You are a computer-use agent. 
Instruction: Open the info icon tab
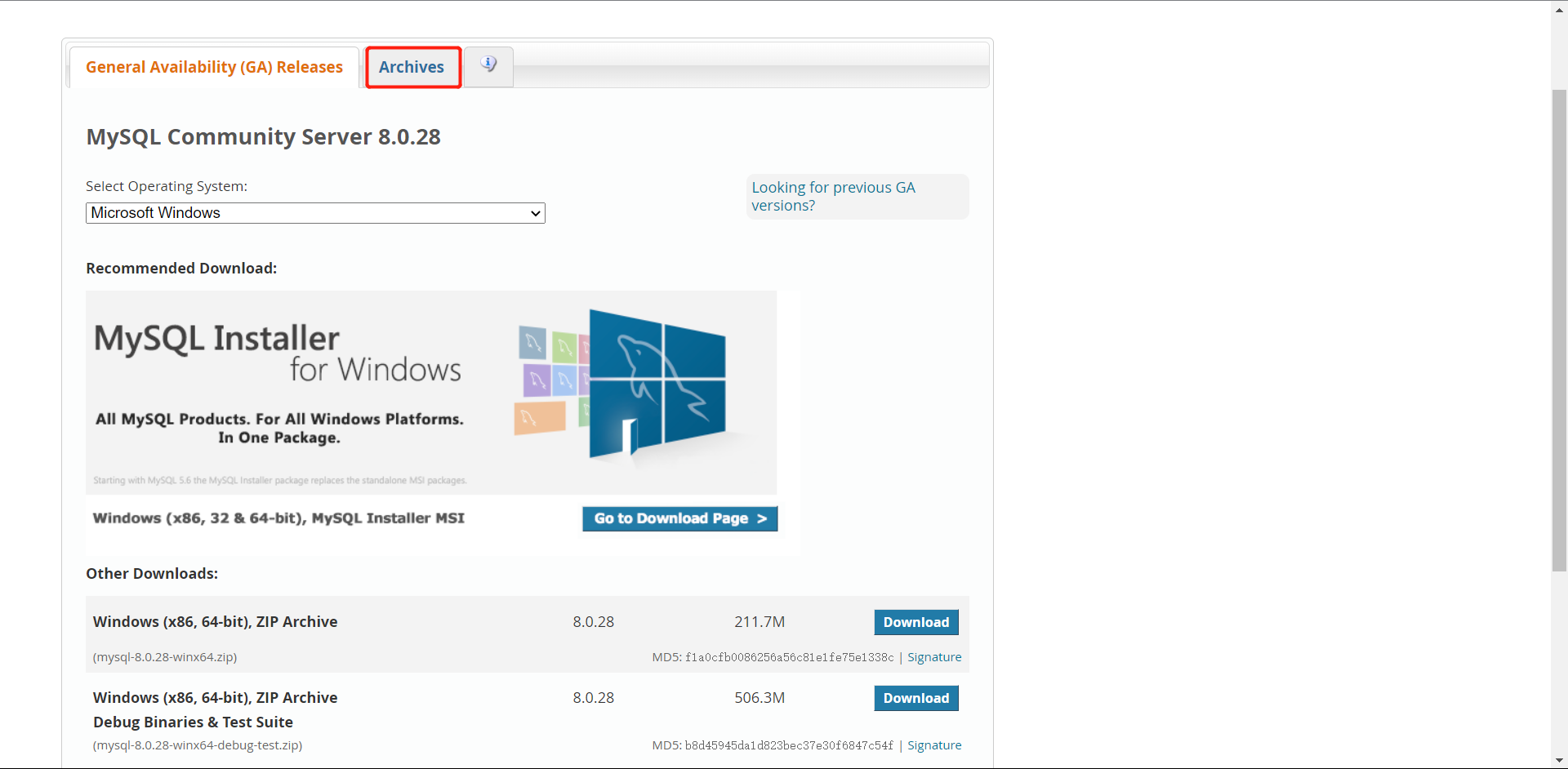(488, 66)
